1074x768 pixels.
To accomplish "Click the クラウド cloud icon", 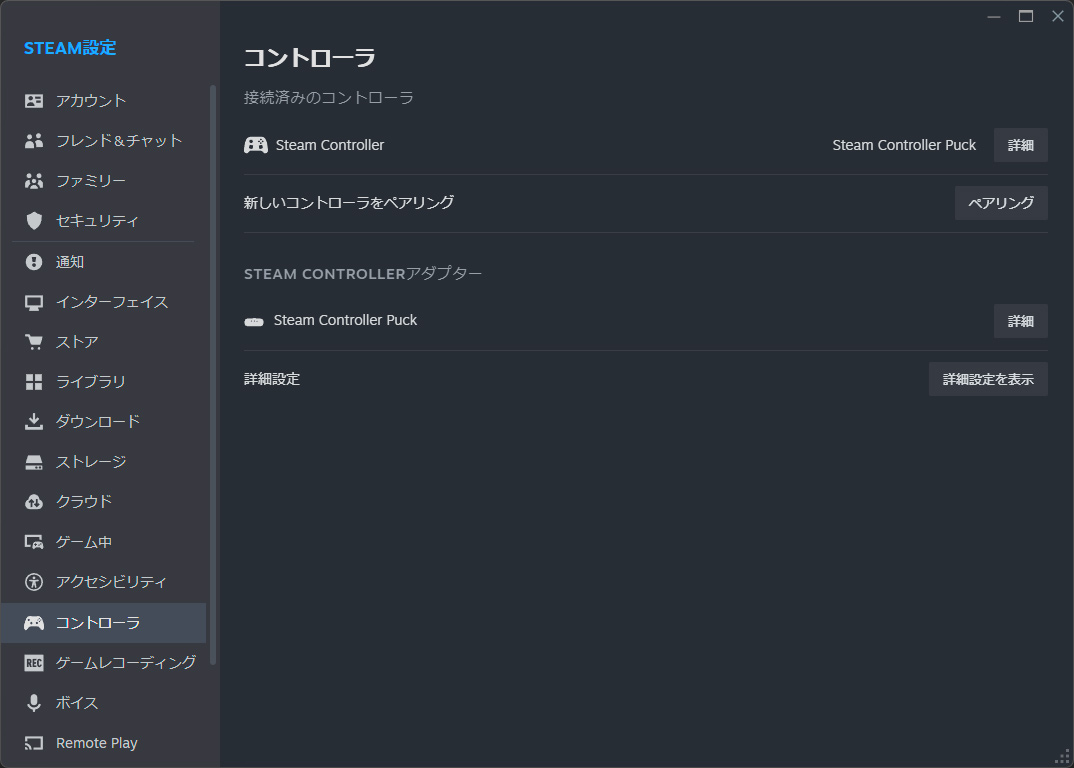I will pyautogui.click(x=34, y=501).
